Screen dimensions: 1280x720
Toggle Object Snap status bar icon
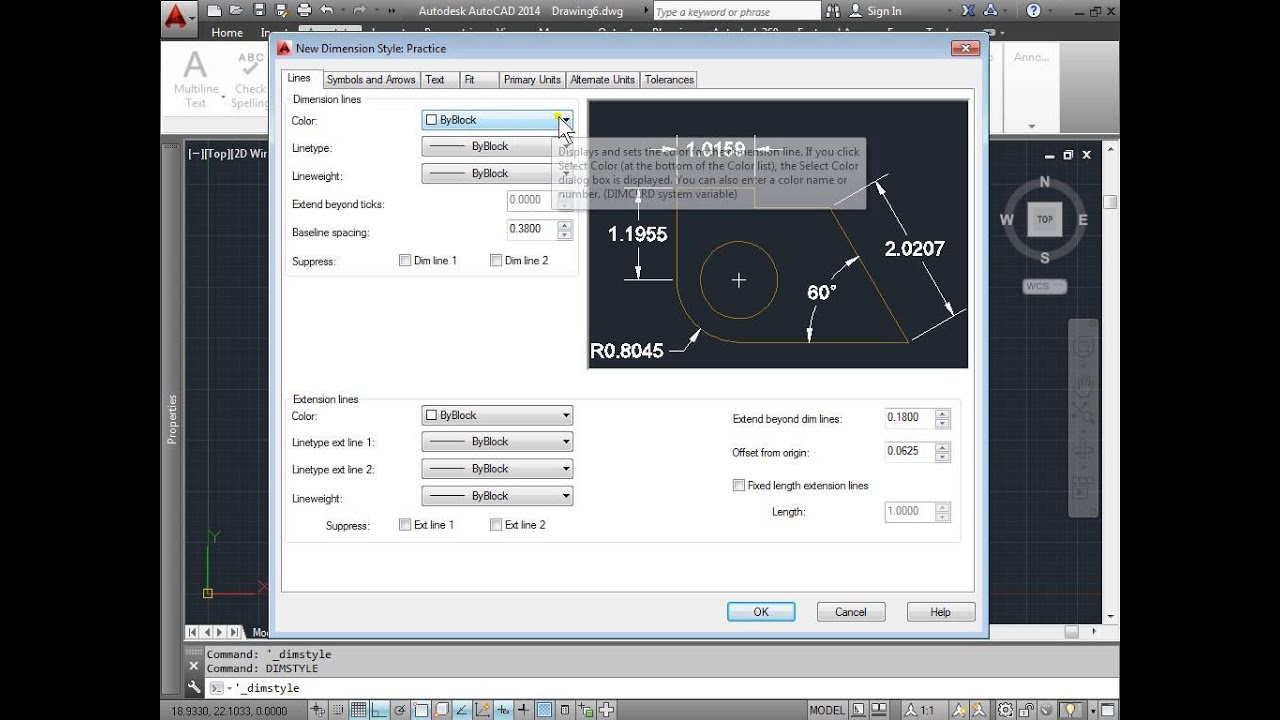(420, 710)
